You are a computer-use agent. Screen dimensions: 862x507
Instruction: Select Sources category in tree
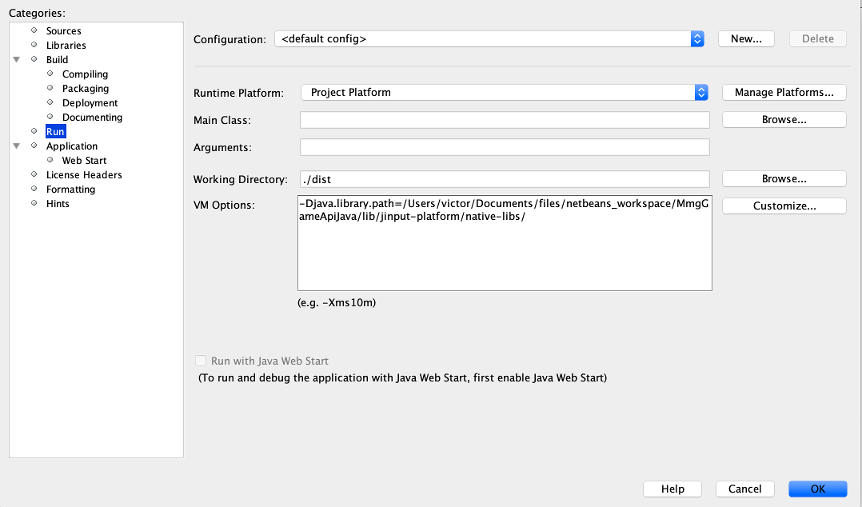(x=63, y=31)
